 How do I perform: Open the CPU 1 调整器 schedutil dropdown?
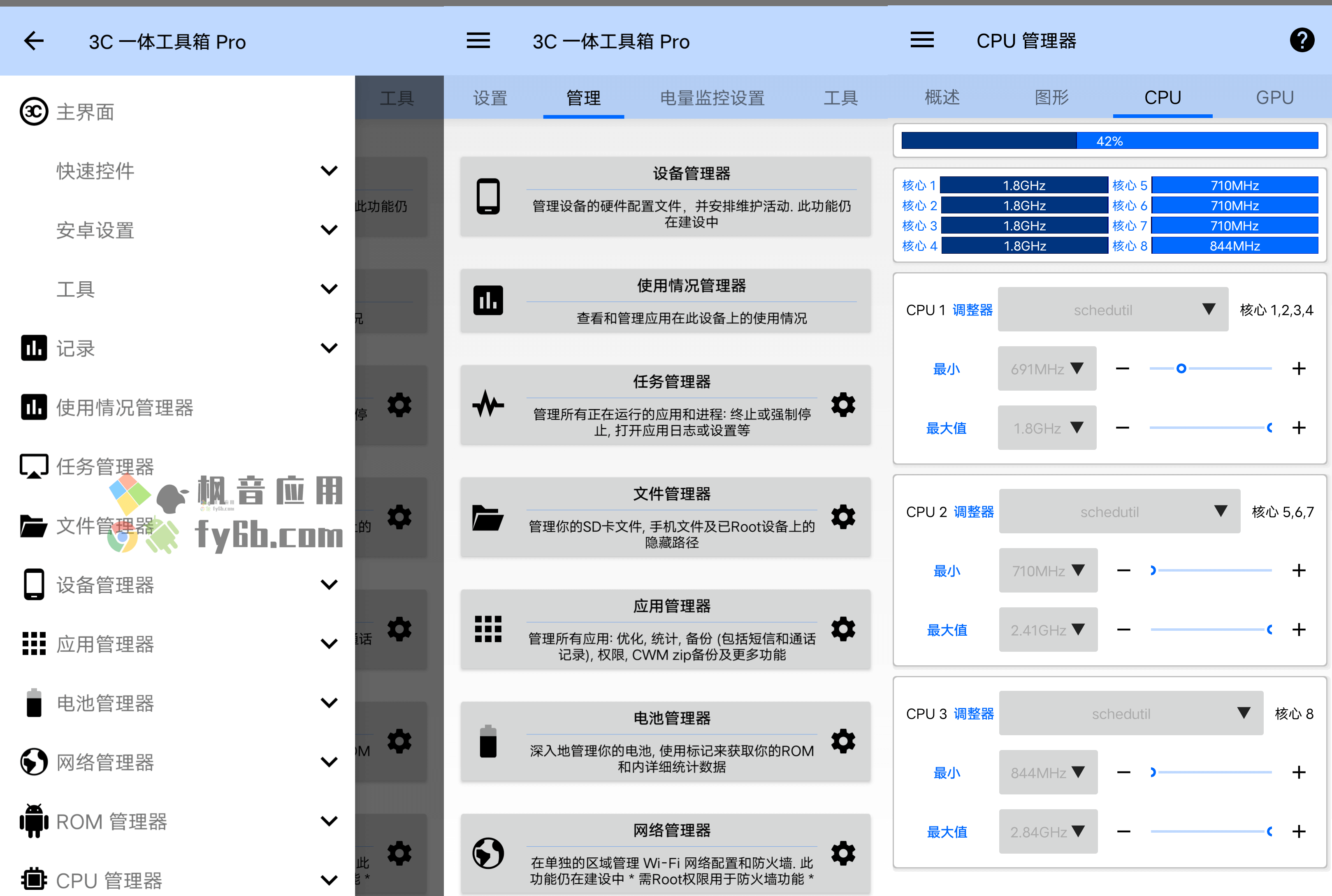[1112, 310]
